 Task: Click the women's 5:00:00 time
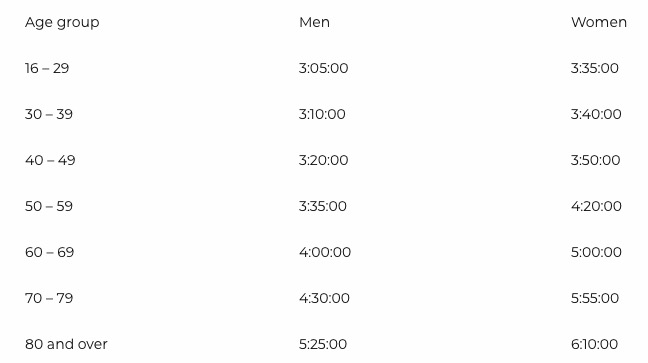[x=596, y=251]
